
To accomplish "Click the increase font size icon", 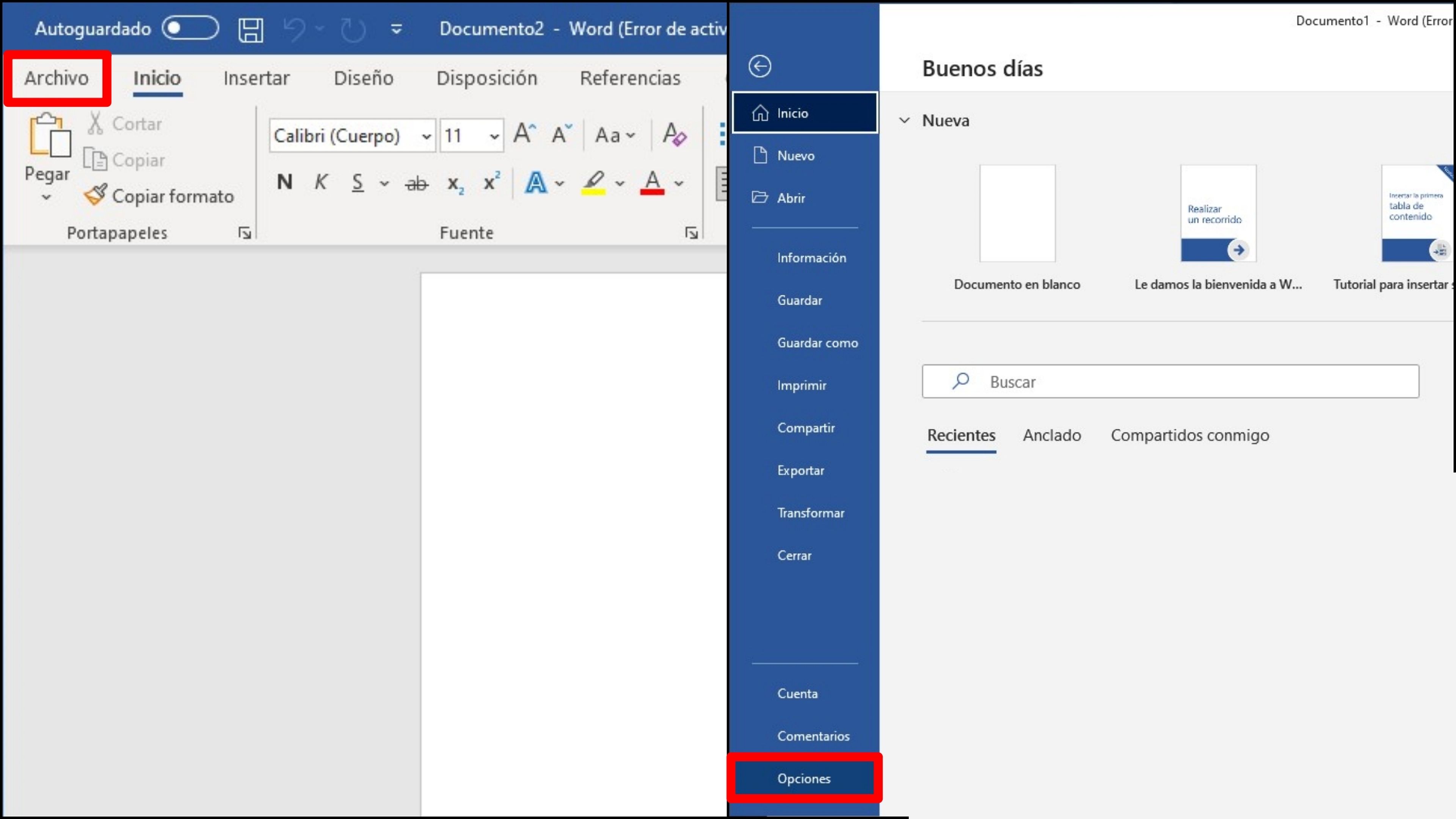I will [524, 135].
